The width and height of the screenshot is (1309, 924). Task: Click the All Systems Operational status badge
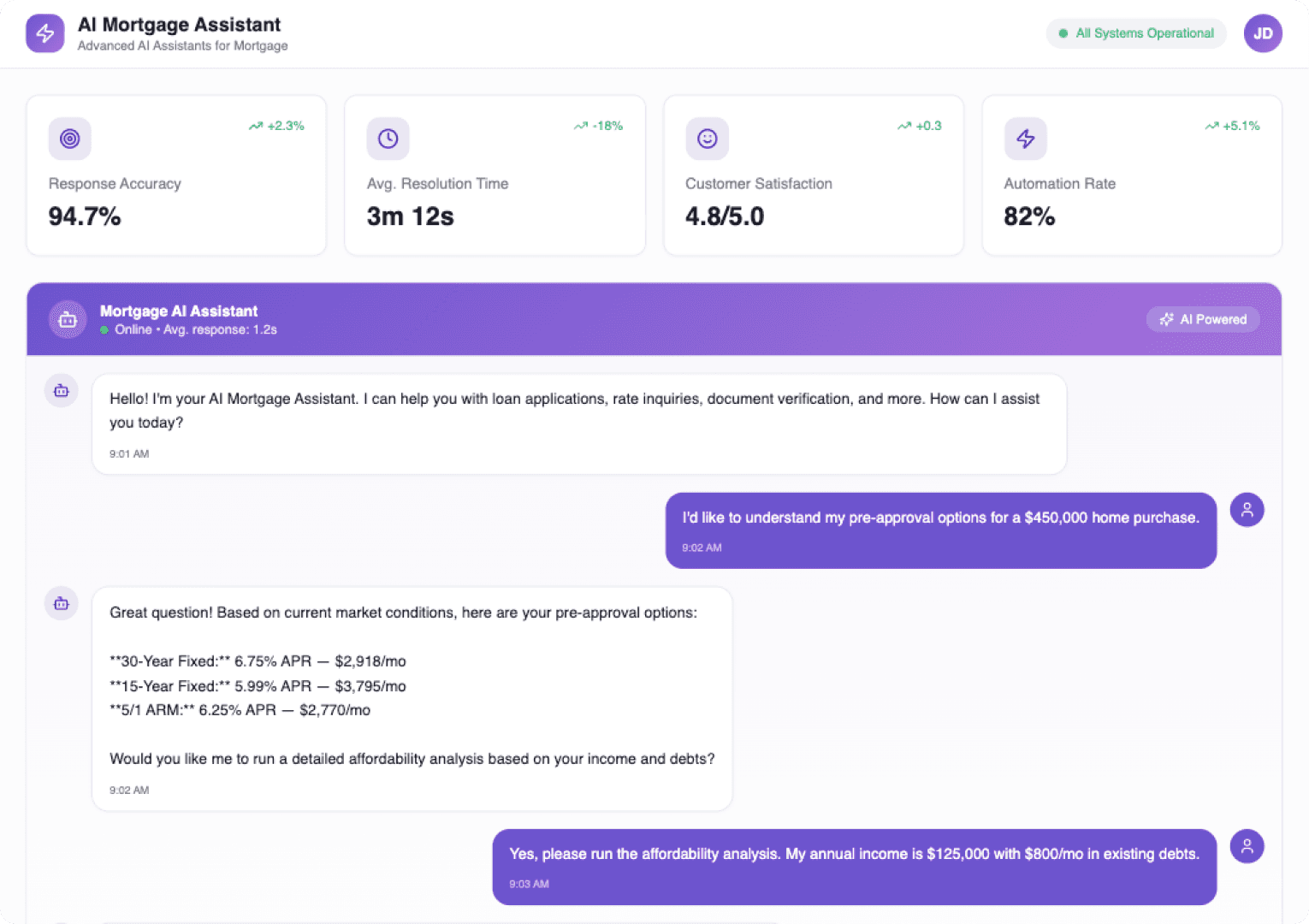pyautogui.click(x=1136, y=33)
